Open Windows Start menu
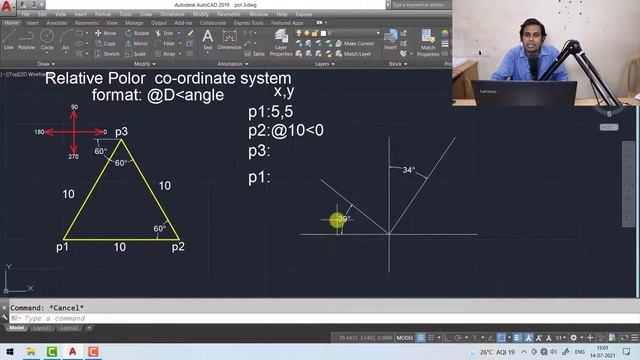The width and height of the screenshot is (640, 360). pyautogui.click(x=10, y=352)
